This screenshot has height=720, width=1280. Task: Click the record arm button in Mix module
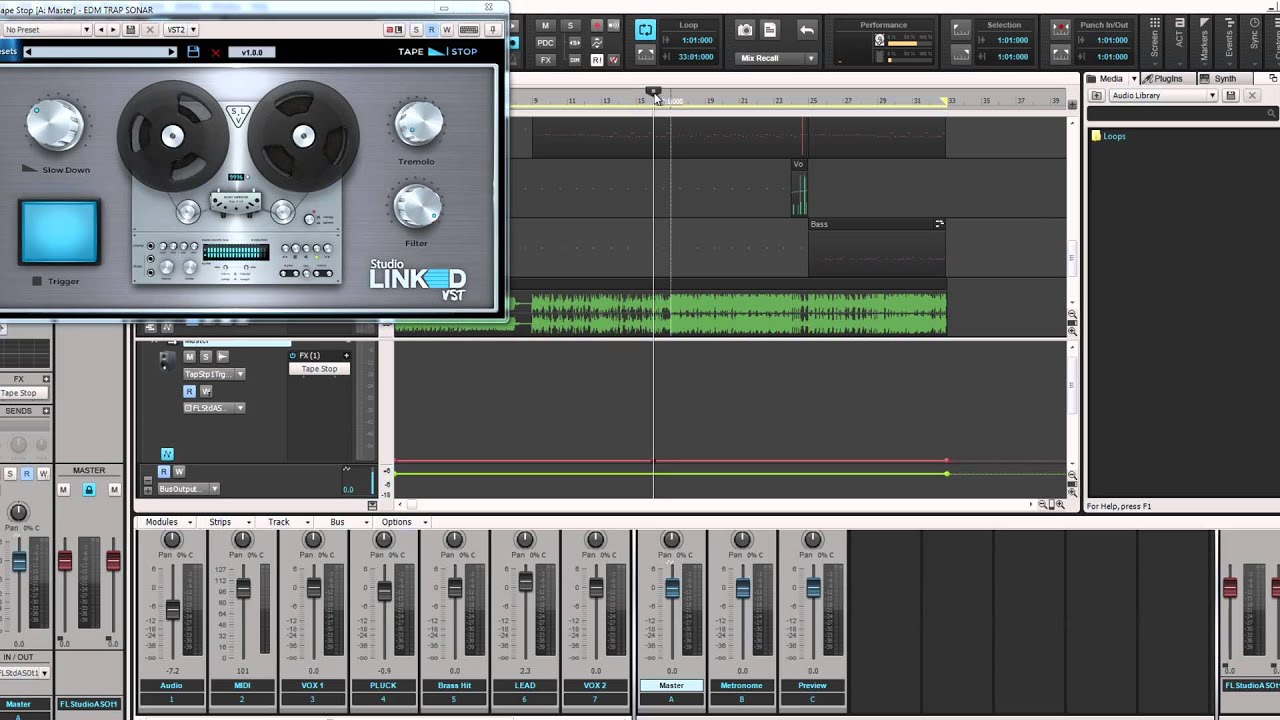pos(597,25)
